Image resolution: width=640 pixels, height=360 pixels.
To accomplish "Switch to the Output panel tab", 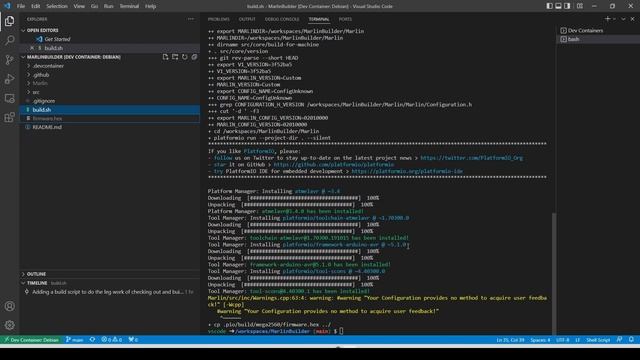I will [x=247, y=19].
